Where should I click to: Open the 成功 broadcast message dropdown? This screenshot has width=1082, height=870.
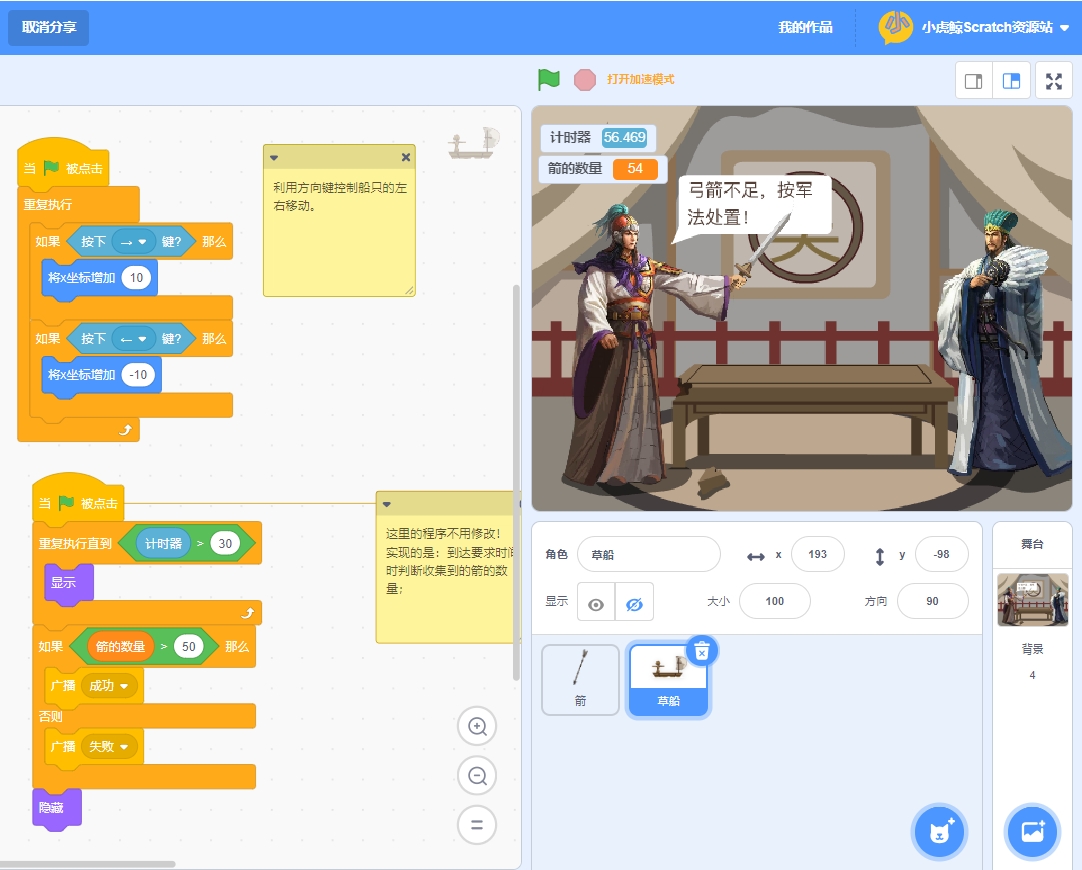pos(109,686)
